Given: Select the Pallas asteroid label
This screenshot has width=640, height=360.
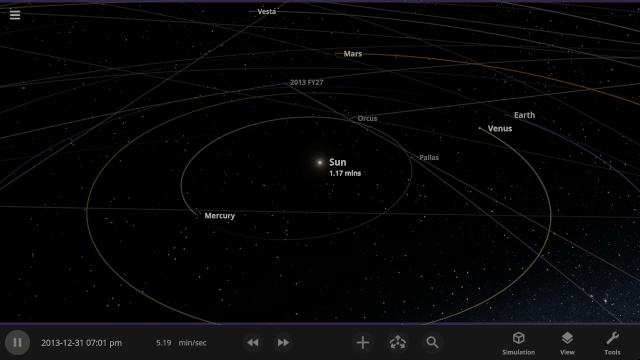Looking at the screenshot, I should pos(429,158).
